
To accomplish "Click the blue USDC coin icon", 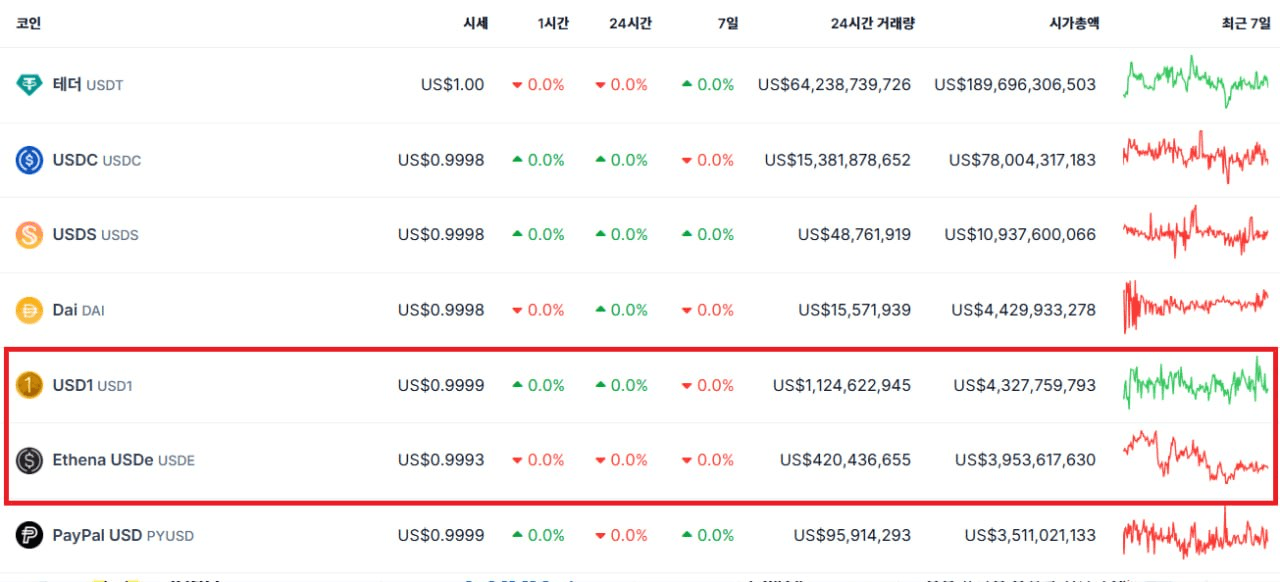I will (29, 160).
